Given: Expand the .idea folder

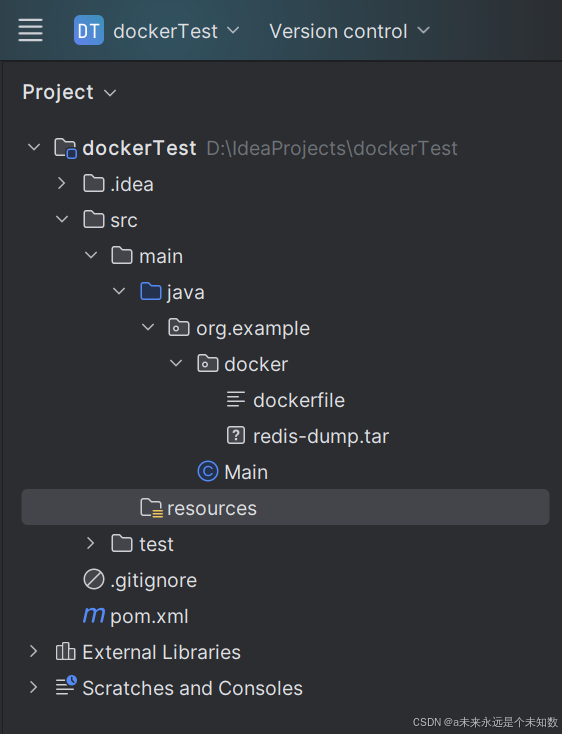Looking at the screenshot, I should tap(62, 183).
